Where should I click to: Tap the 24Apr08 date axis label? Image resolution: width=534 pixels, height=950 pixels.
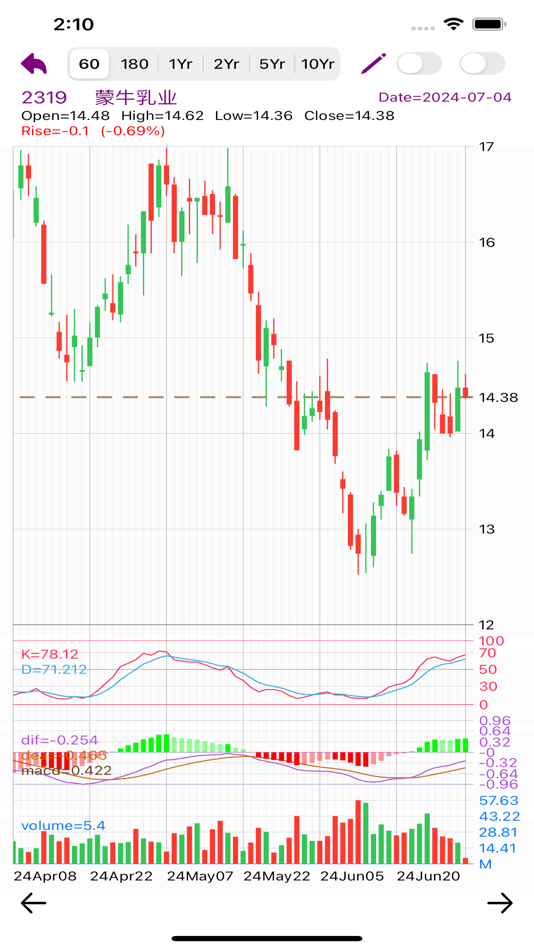pos(45,876)
